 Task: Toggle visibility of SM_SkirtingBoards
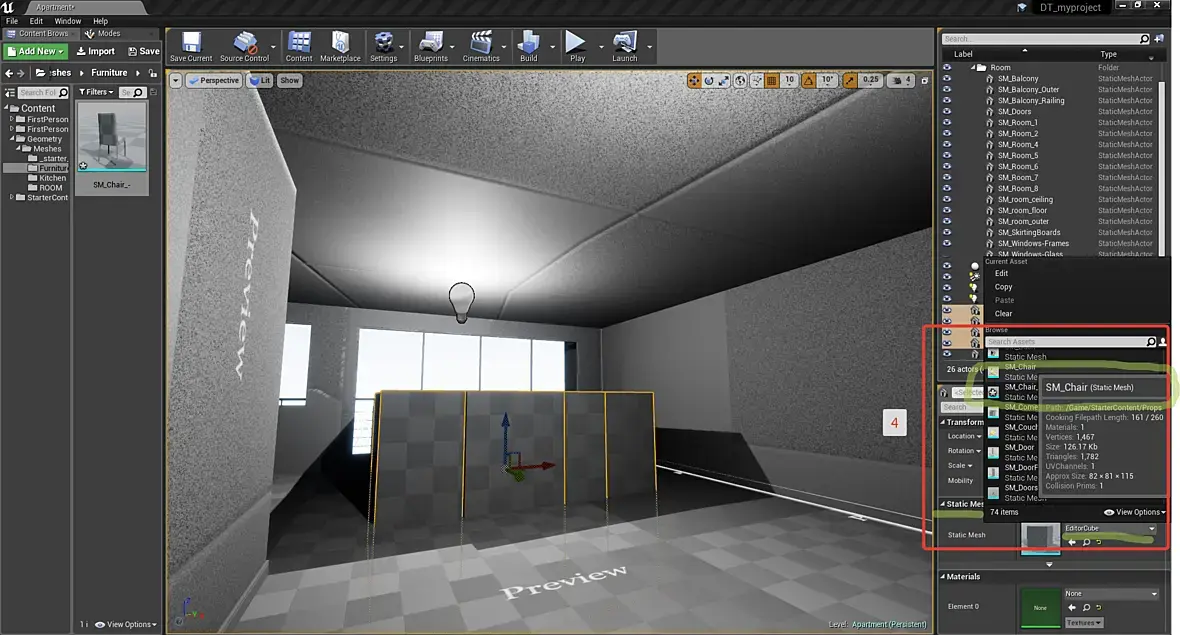pos(947,232)
